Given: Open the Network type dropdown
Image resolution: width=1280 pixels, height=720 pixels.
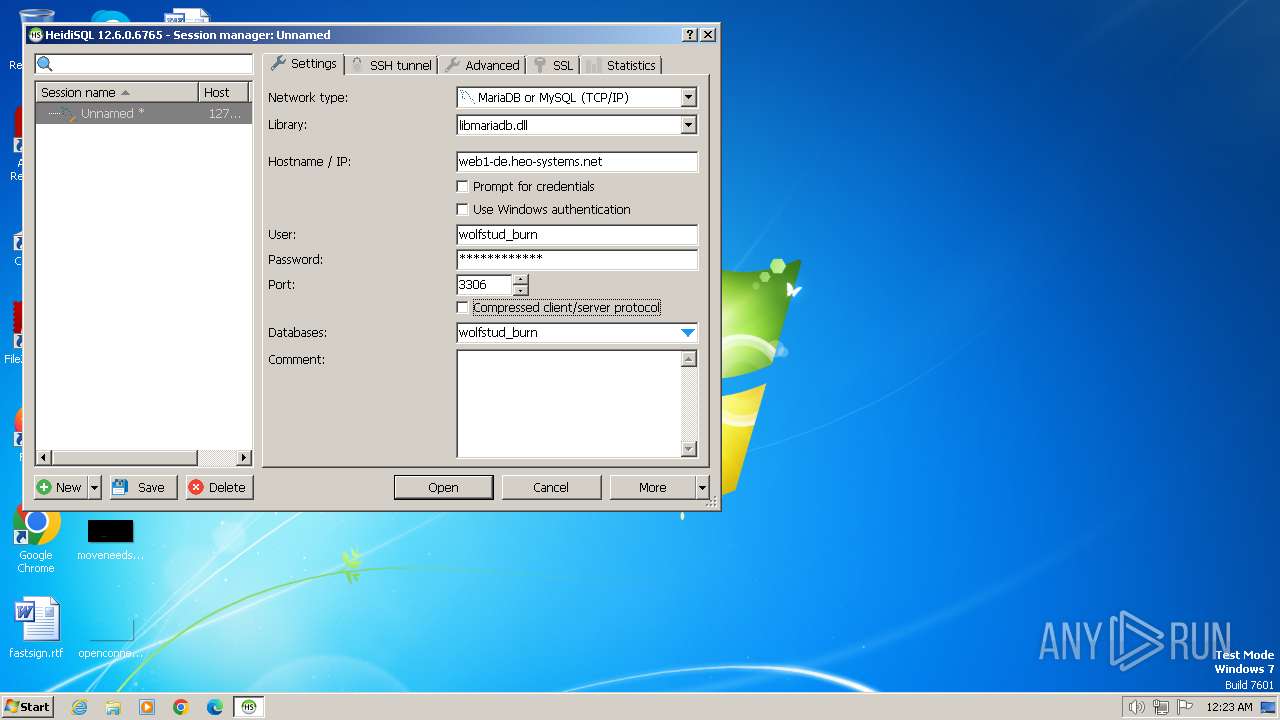Looking at the screenshot, I should pos(688,98).
